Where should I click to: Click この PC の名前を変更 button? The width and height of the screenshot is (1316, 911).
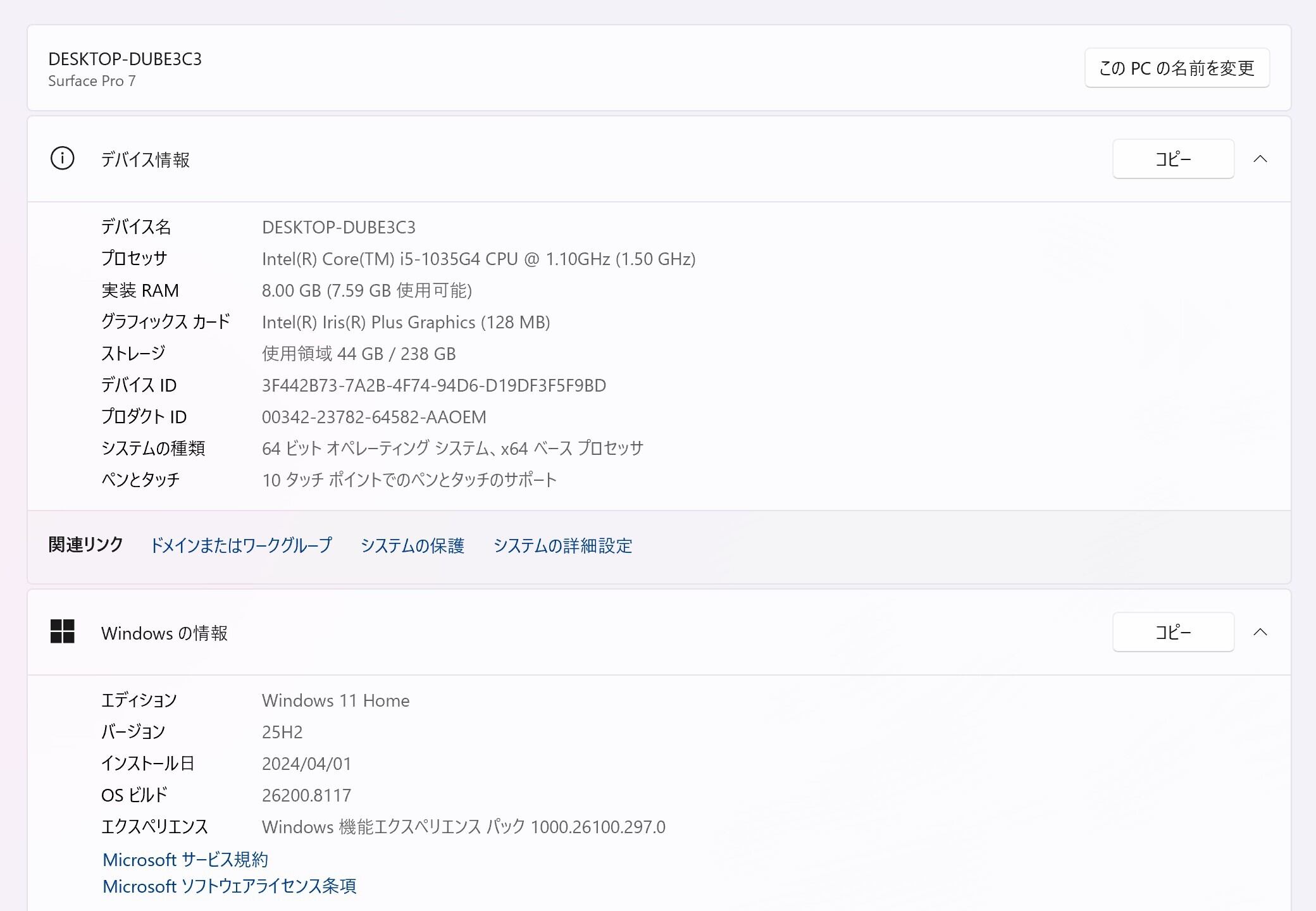point(1176,68)
